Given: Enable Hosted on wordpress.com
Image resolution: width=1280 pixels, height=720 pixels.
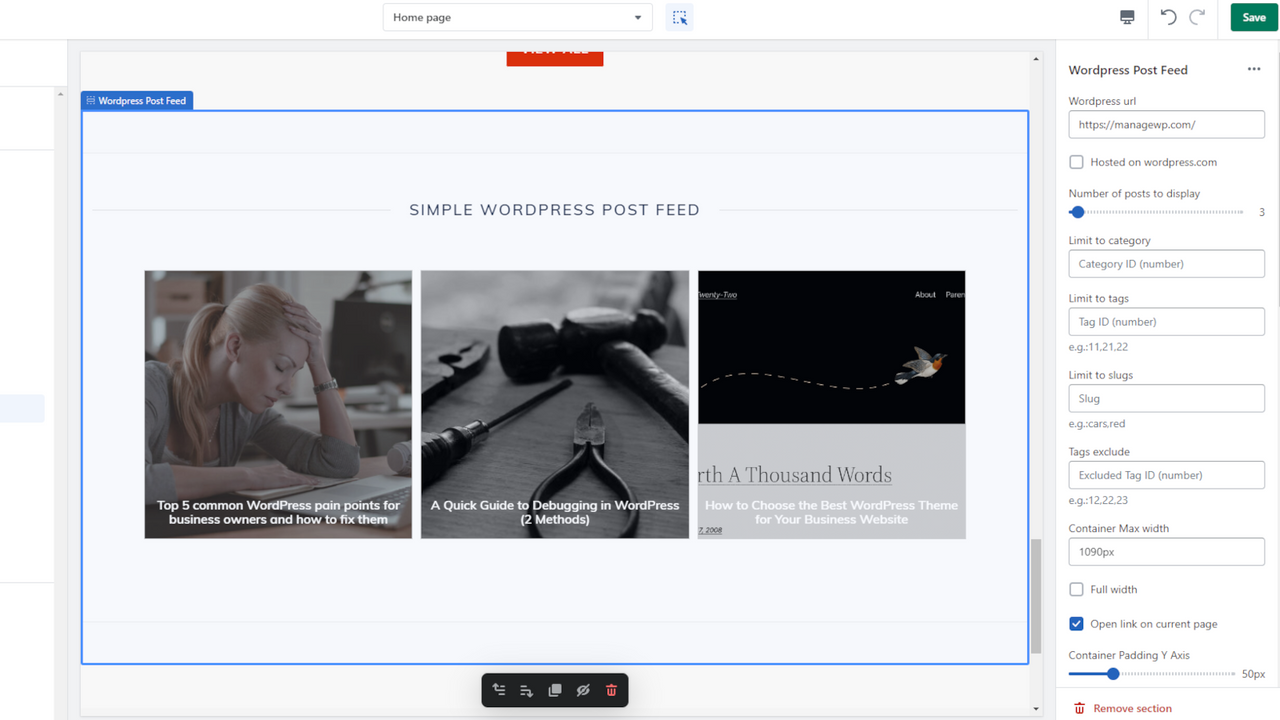Looking at the screenshot, I should click(1076, 161).
